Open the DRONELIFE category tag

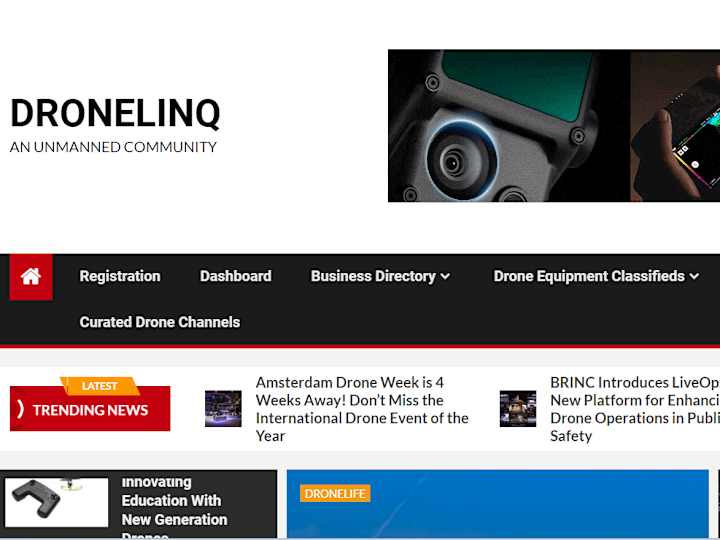(335, 494)
